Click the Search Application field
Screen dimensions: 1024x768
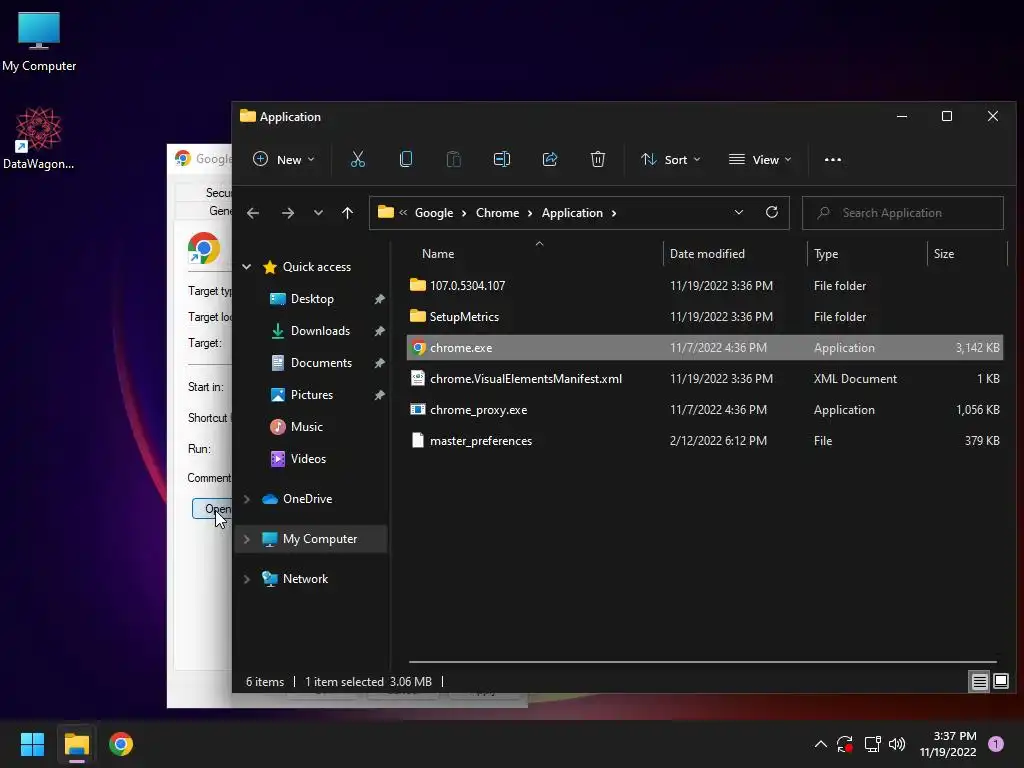click(x=903, y=213)
